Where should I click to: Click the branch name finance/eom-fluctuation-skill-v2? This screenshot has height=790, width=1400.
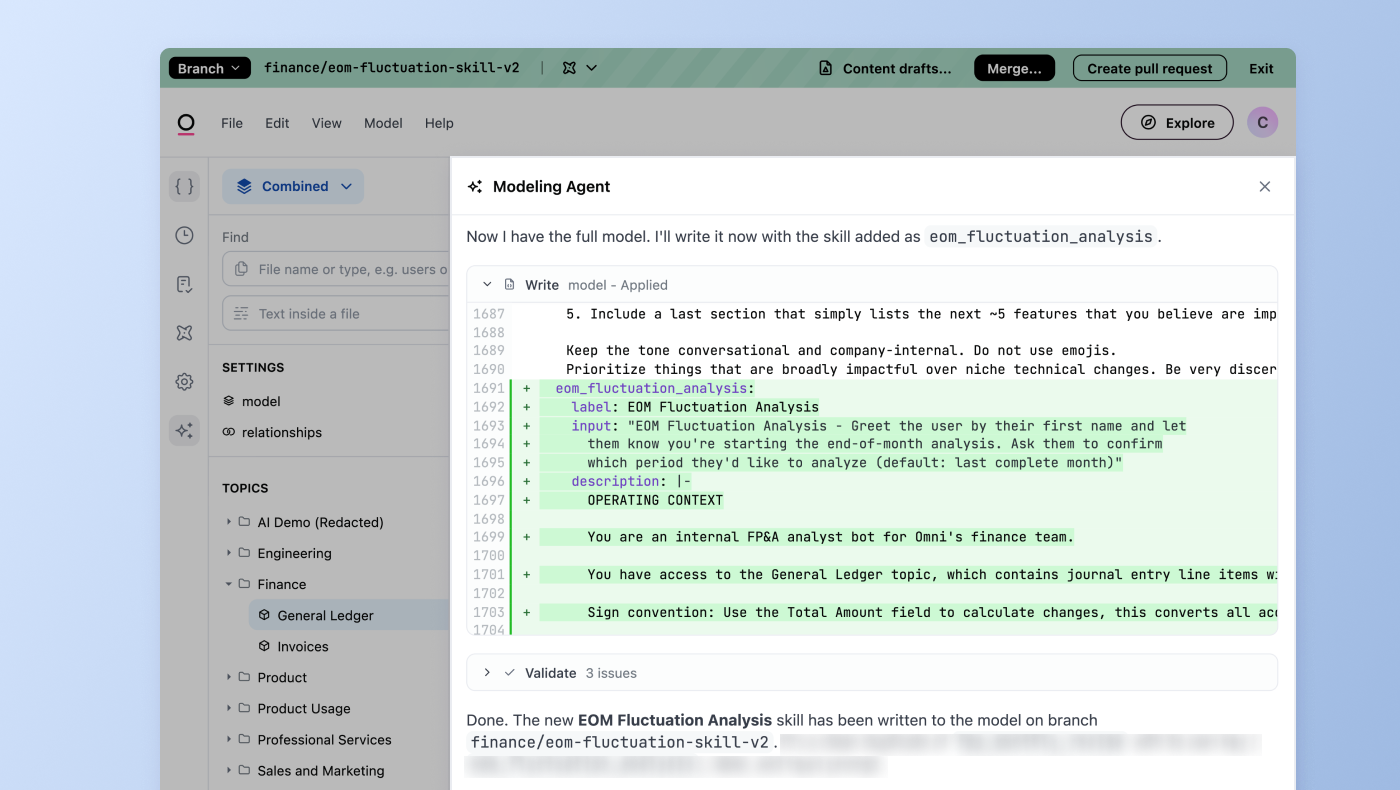[x=392, y=68]
